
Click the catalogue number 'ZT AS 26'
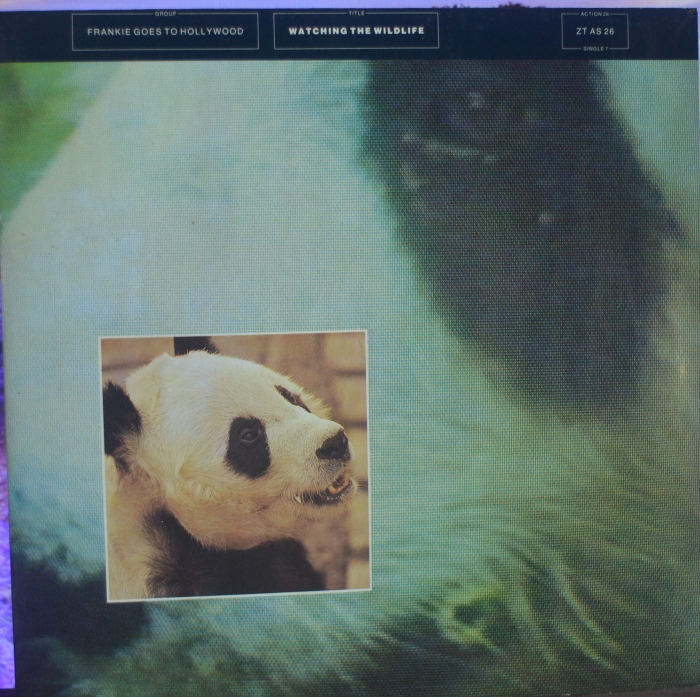[595, 31]
